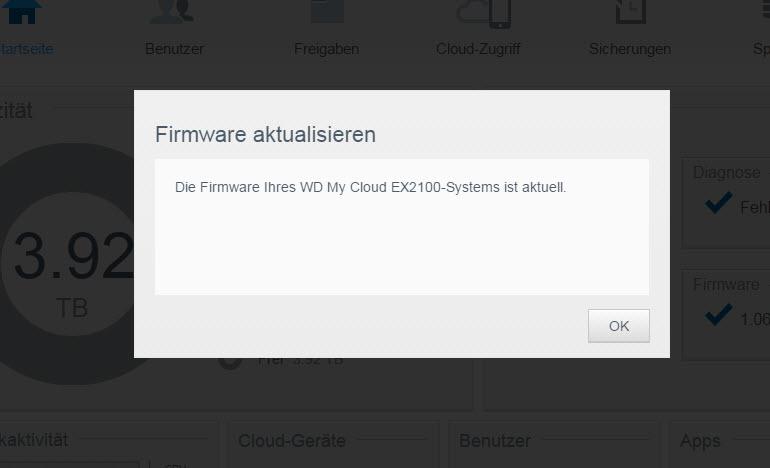Select the Benutzer users icon
The height and width of the screenshot is (468, 770).
tap(173, 12)
